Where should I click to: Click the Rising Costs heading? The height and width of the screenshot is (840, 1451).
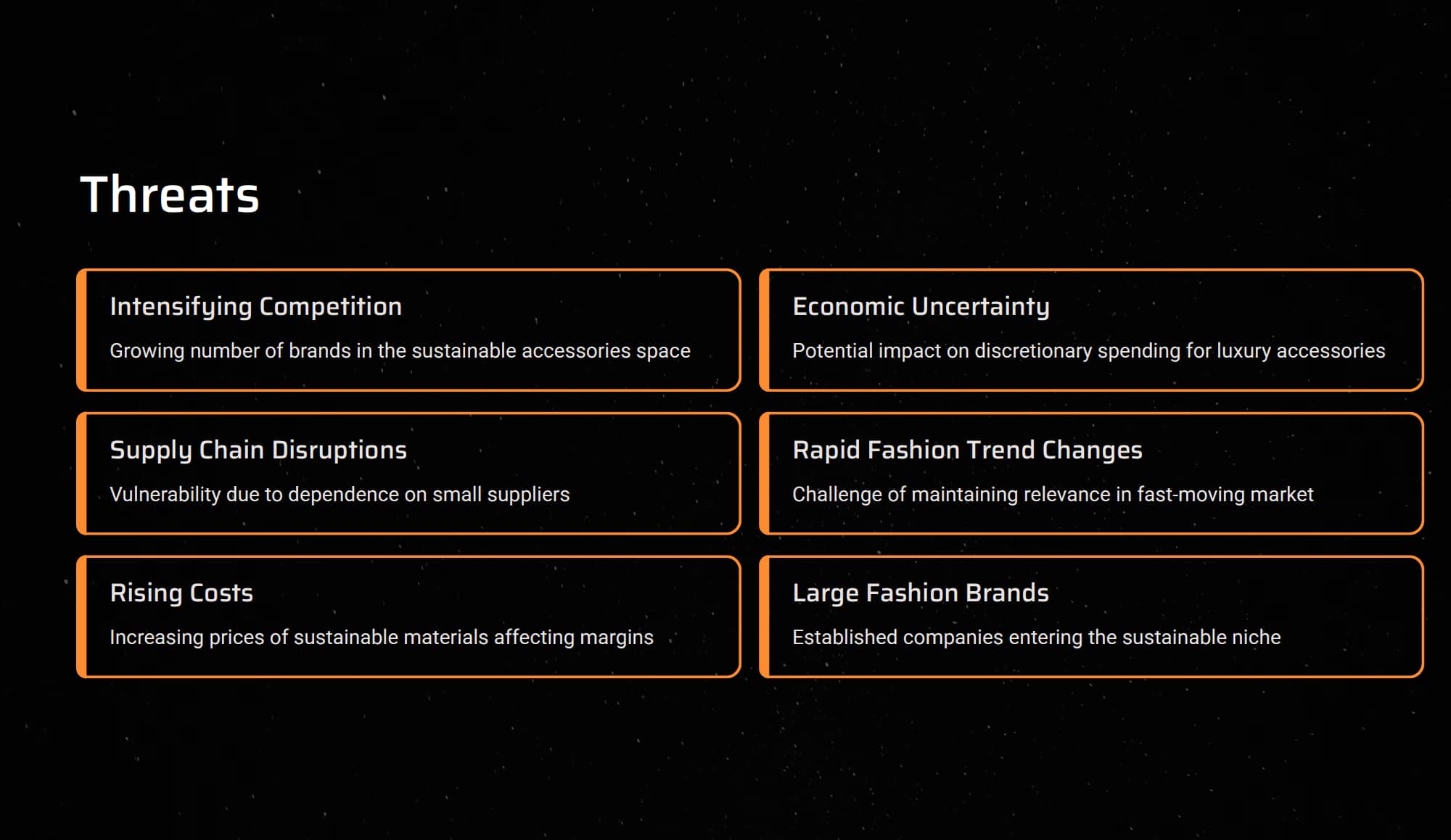click(181, 593)
